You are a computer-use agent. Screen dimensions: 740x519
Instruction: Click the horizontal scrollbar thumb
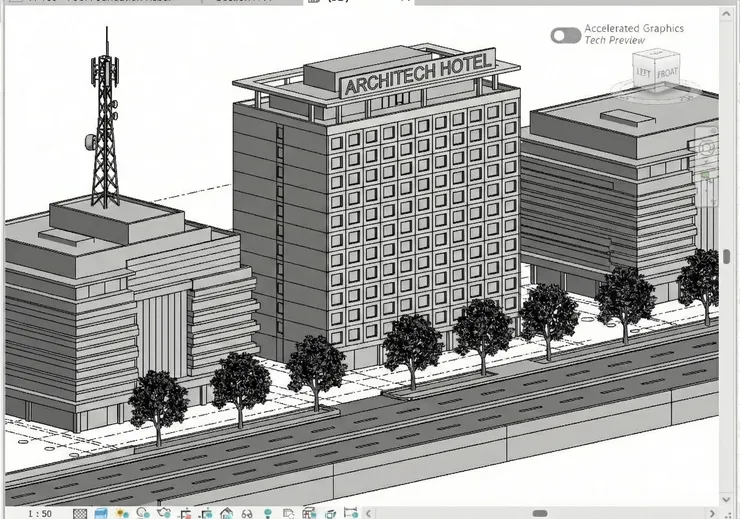(x=540, y=513)
